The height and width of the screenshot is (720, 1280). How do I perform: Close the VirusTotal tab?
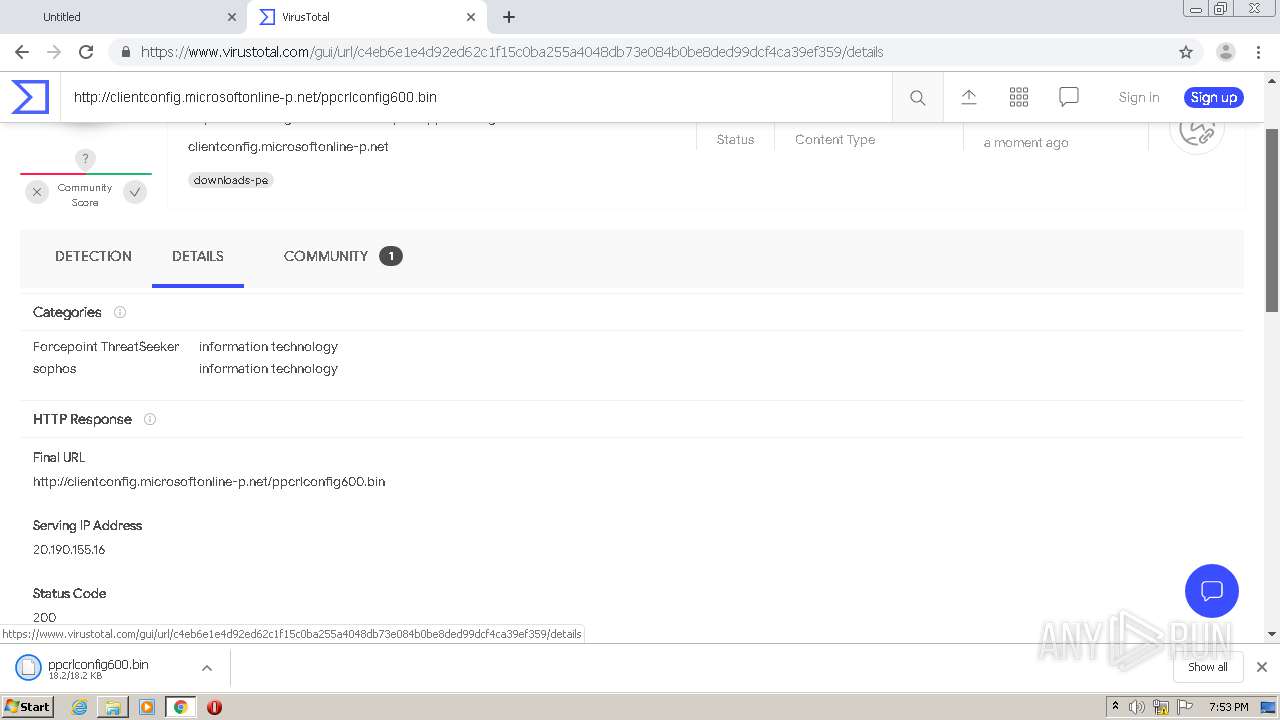tap(471, 17)
